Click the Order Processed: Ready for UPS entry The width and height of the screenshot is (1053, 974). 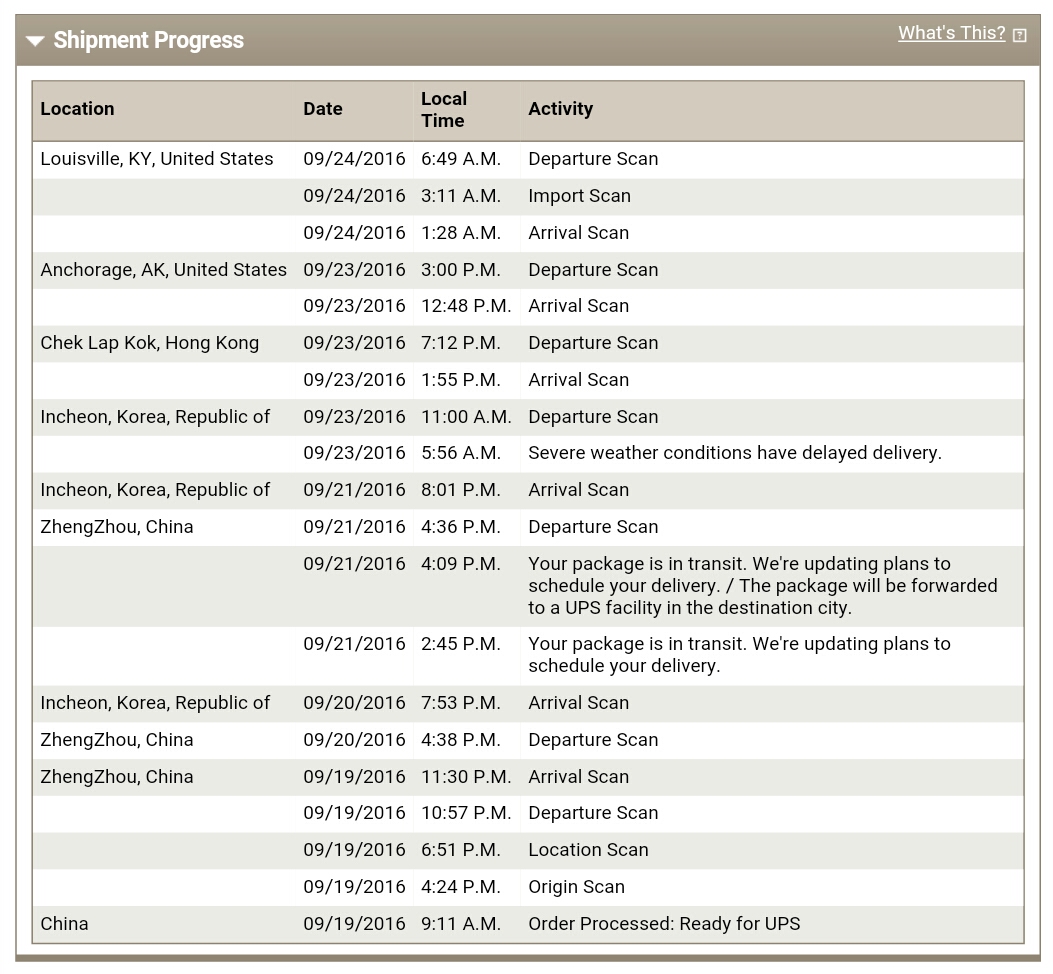[663, 924]
